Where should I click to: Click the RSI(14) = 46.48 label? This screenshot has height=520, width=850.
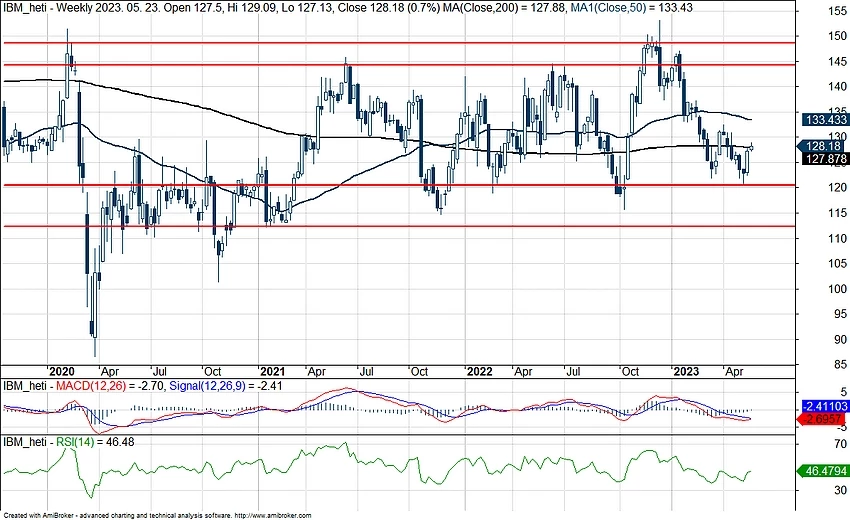tap(95, 442)
